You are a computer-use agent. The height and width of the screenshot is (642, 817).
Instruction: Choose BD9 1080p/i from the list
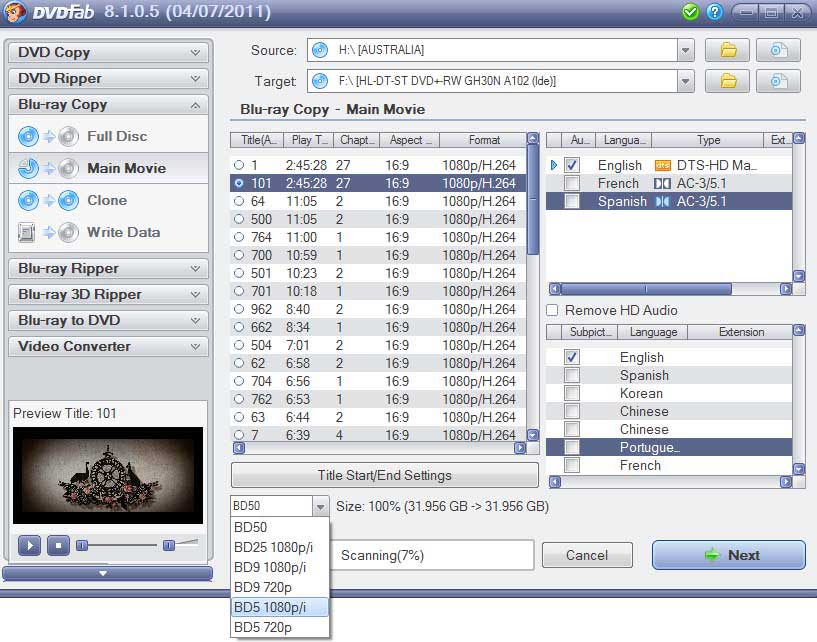[x=280, y=567]
